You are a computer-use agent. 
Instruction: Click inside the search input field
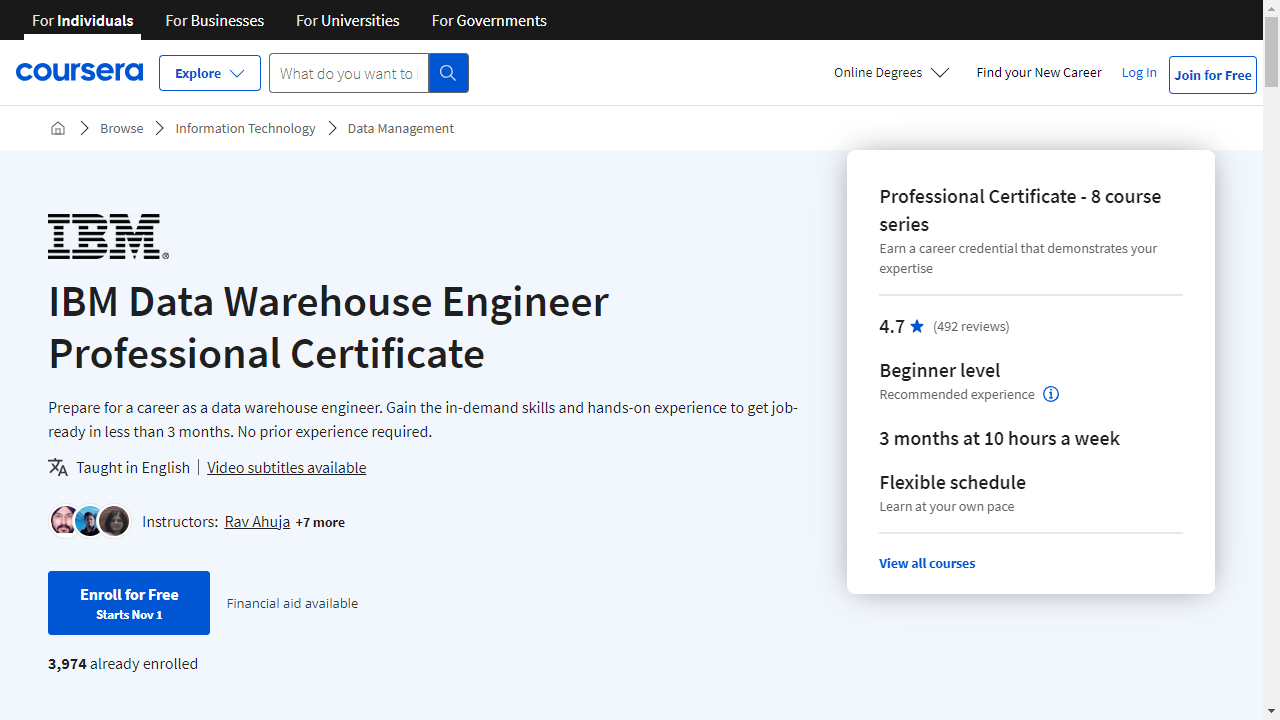[x=349, y=73]
